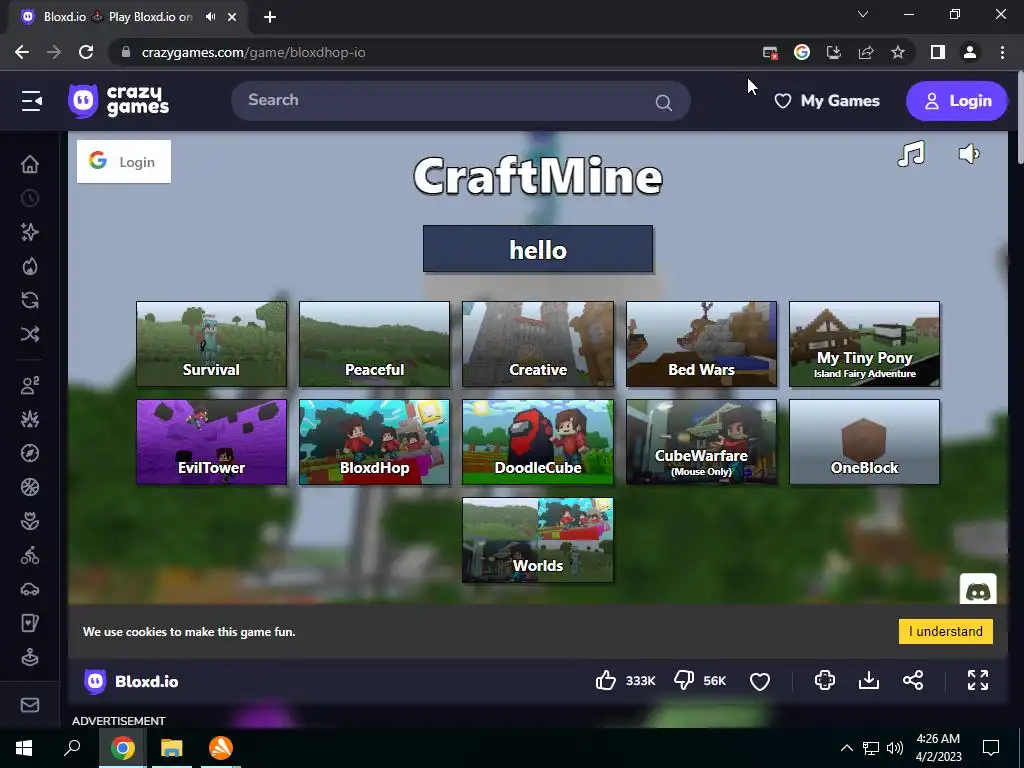Select the OneBlock game mode
The height and width of the screenshot is (768, 1024).
(865, 442)
